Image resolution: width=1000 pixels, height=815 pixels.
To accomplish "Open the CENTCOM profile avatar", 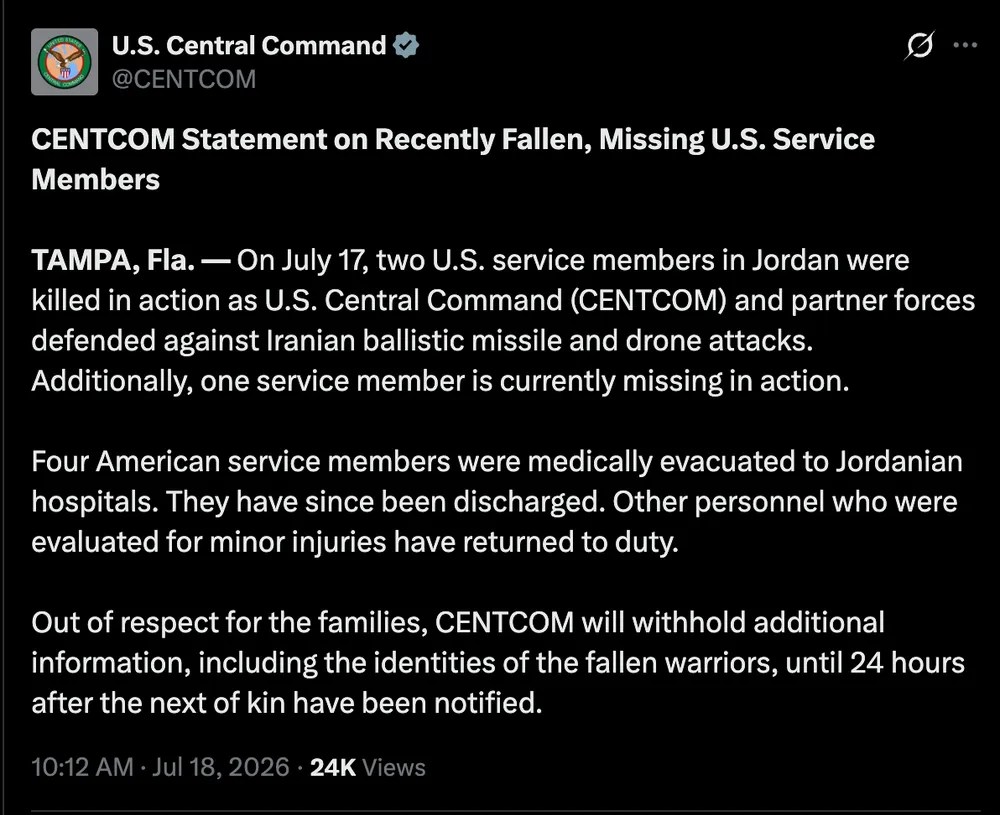I will click(64, 62).
